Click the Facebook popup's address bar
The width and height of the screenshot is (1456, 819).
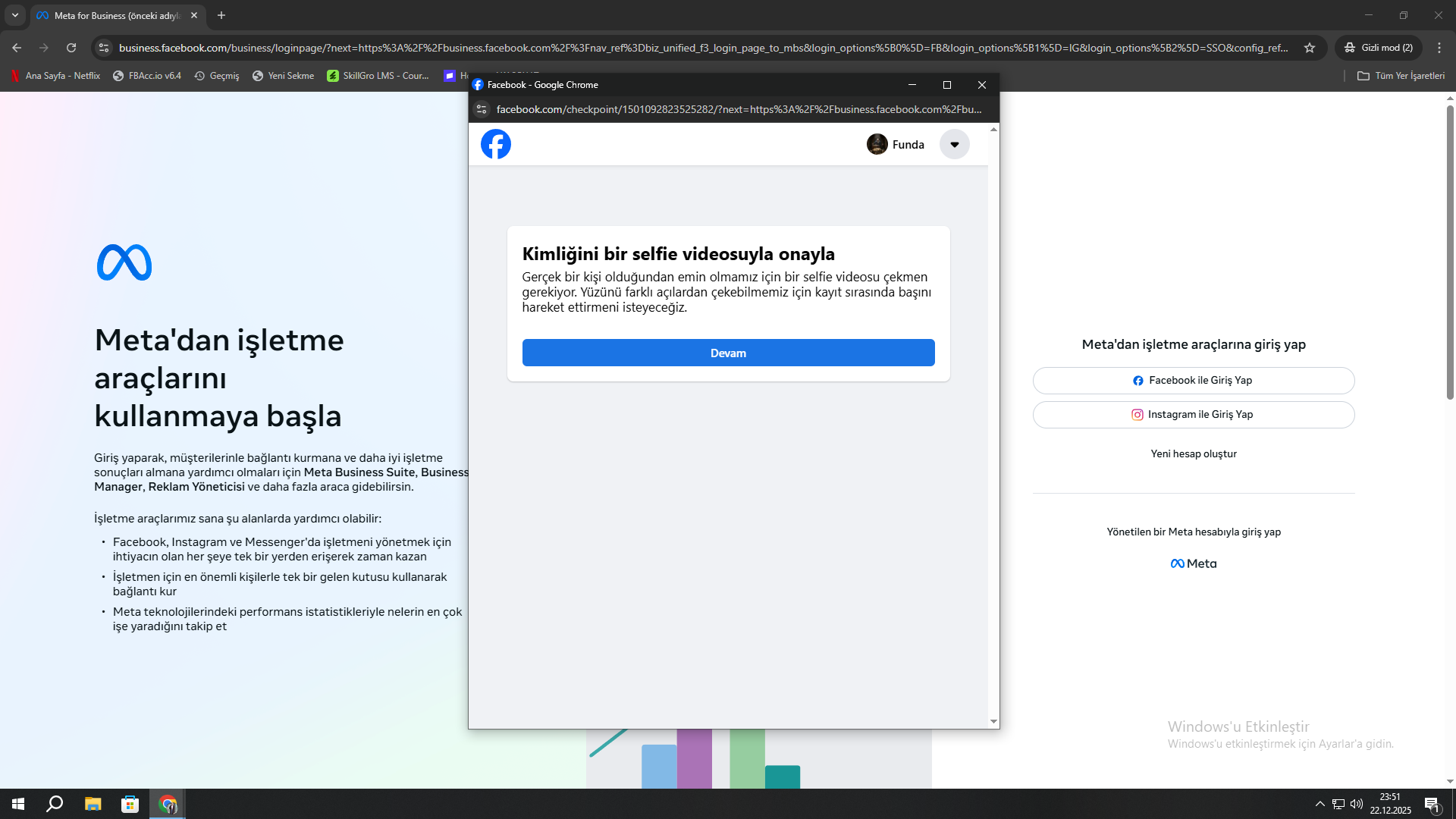739,109
